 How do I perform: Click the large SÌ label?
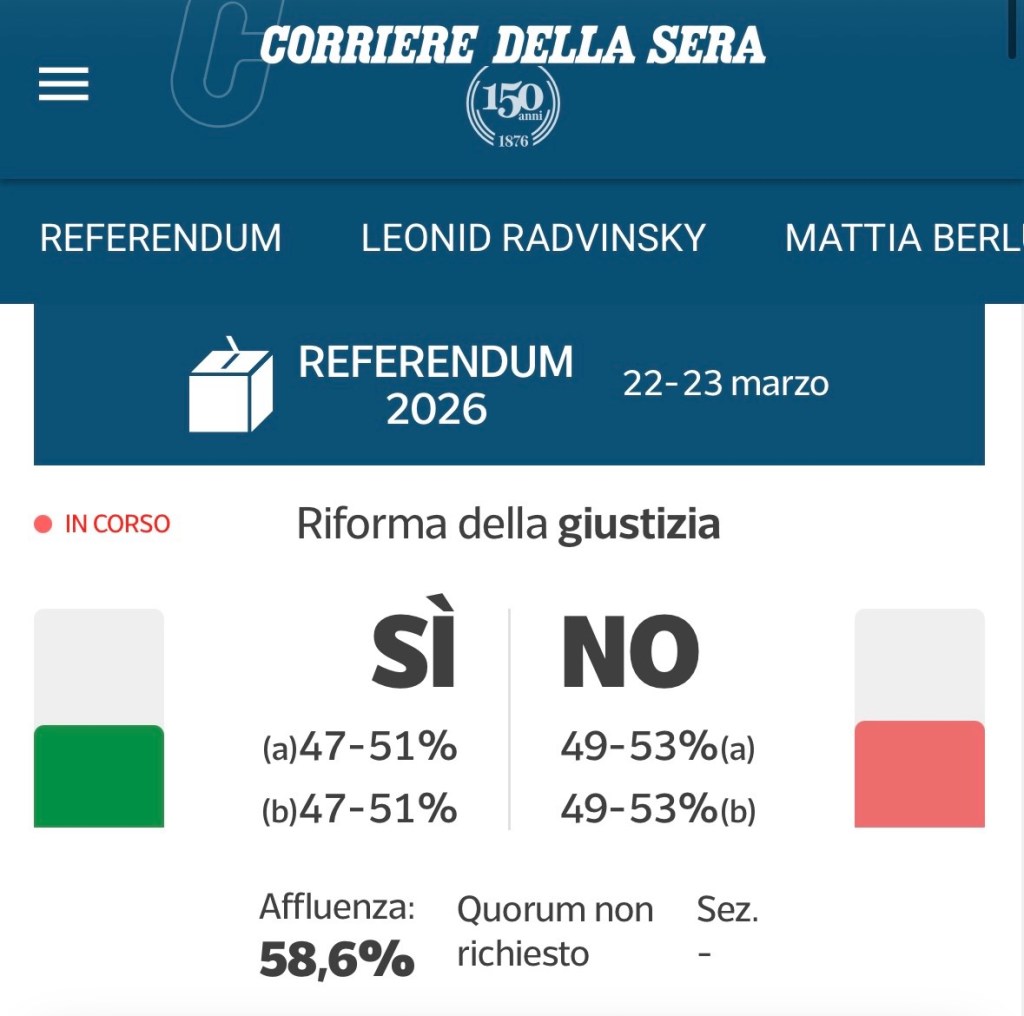coord(413,652)
